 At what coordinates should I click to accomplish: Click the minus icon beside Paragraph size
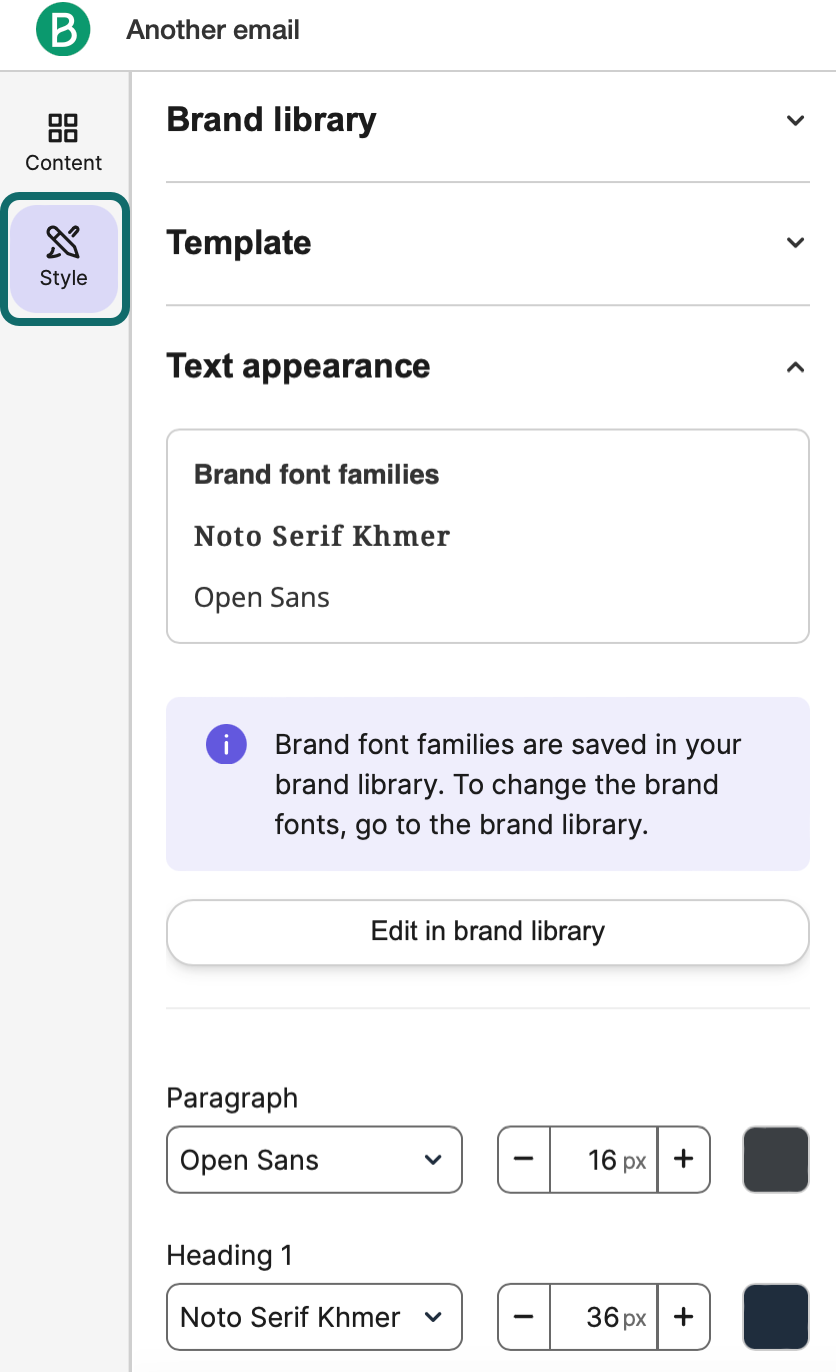click(x=524, y=1159)
